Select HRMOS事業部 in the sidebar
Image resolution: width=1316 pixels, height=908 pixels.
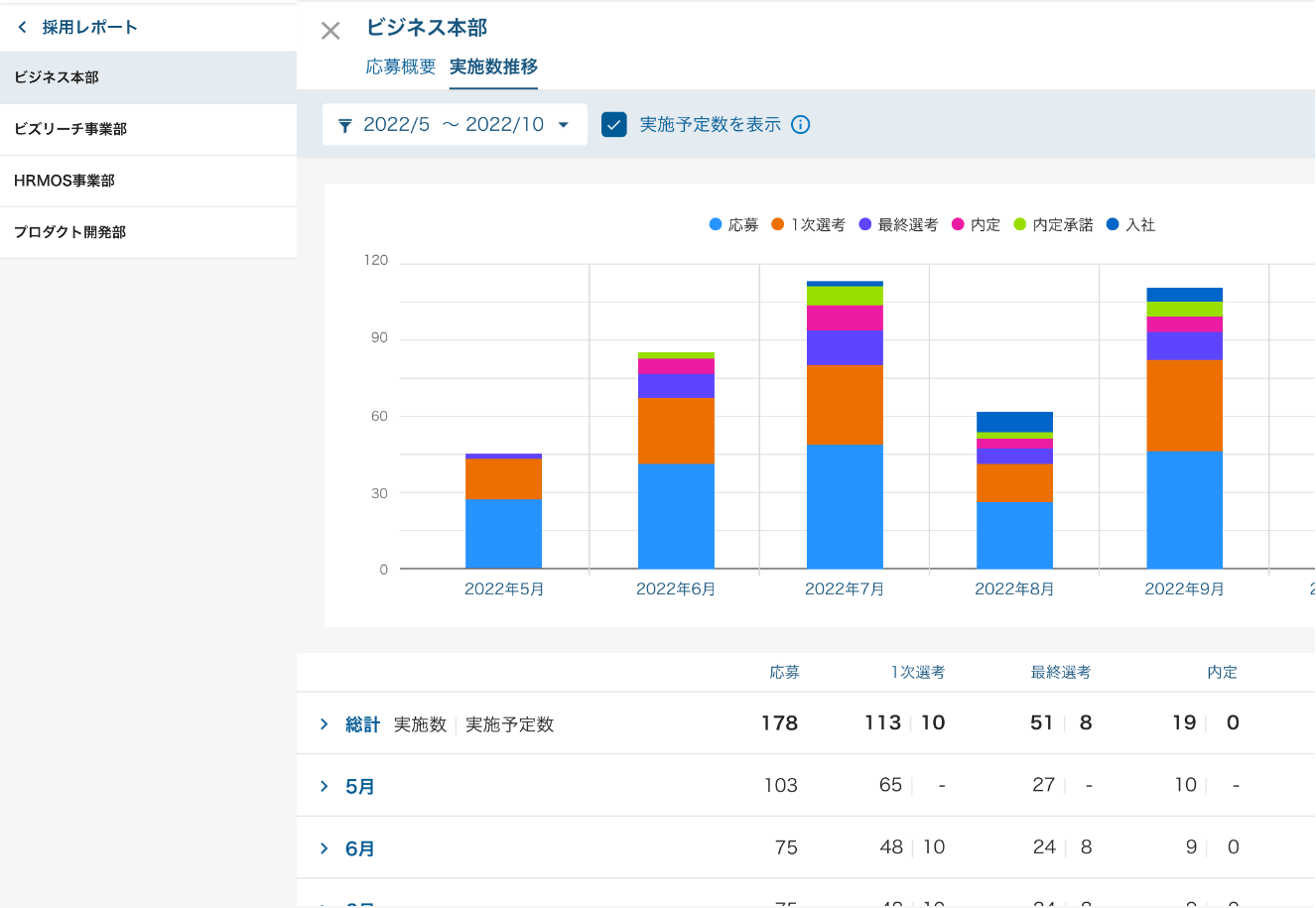65,181
